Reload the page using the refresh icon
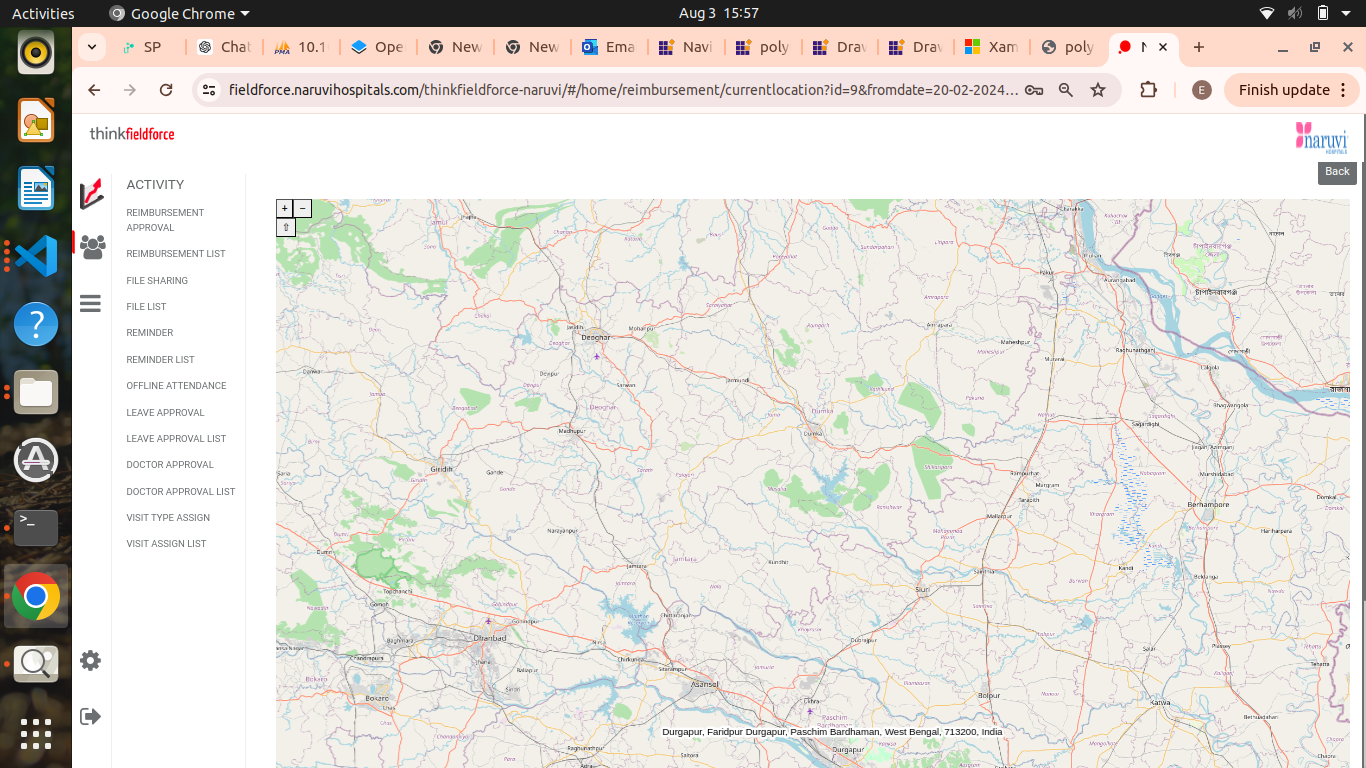The height and width of the screenshot is (768, 1366). [165, 89]
